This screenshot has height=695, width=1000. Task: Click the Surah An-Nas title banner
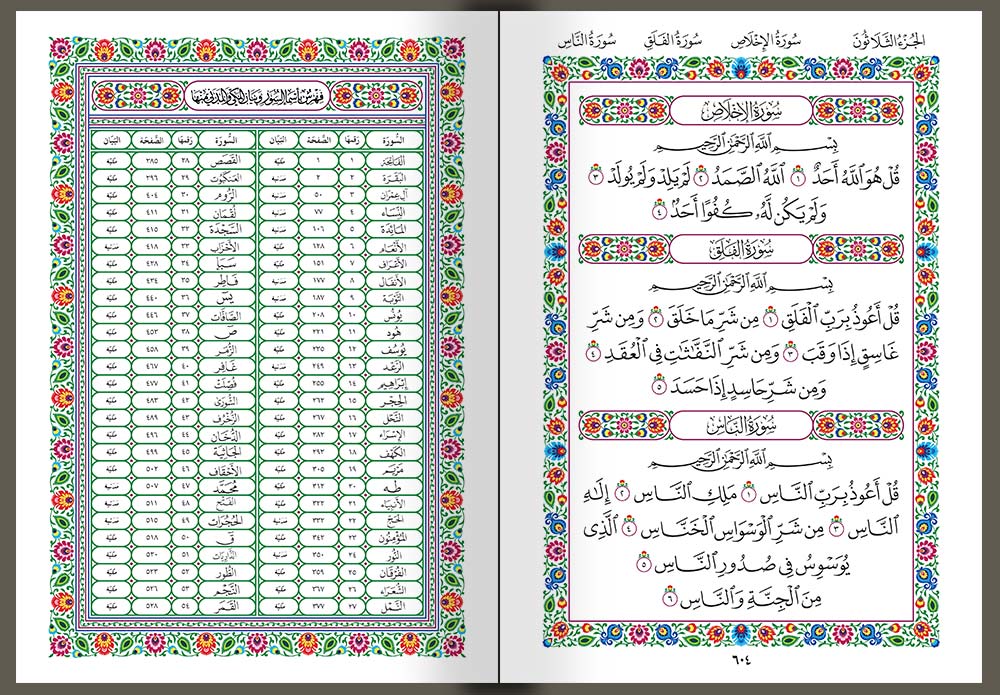[741, 426]
